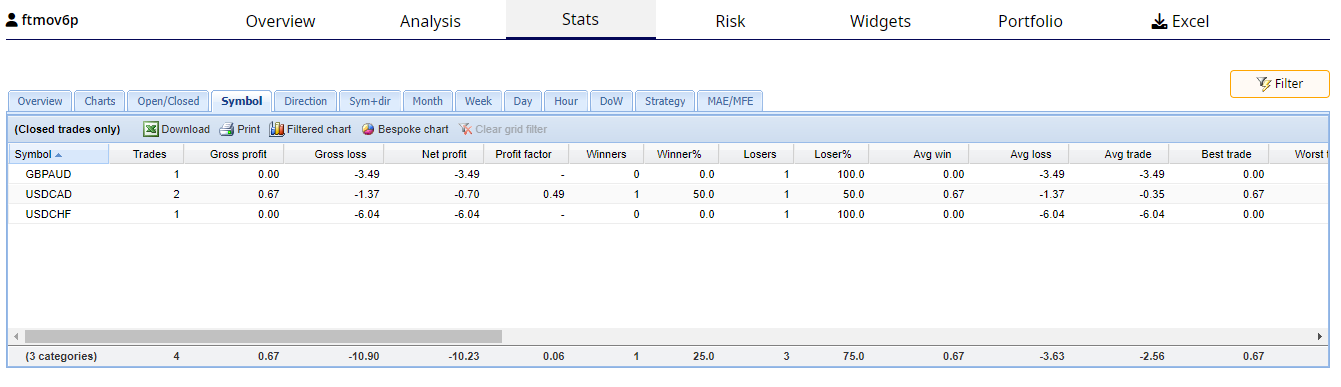This screenshot has height=387, width=1341.
Task: Click the Download text label
Action: [x=186, y=129]
